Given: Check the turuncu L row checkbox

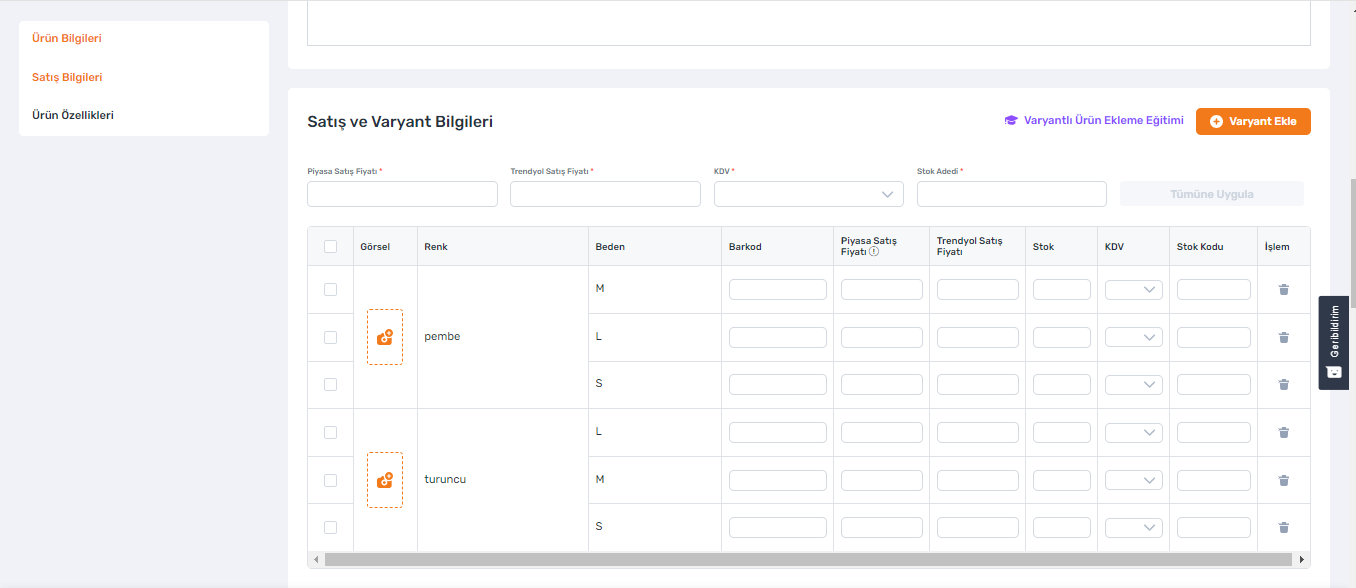Looking at the screenshot, I should pos(331,432).
